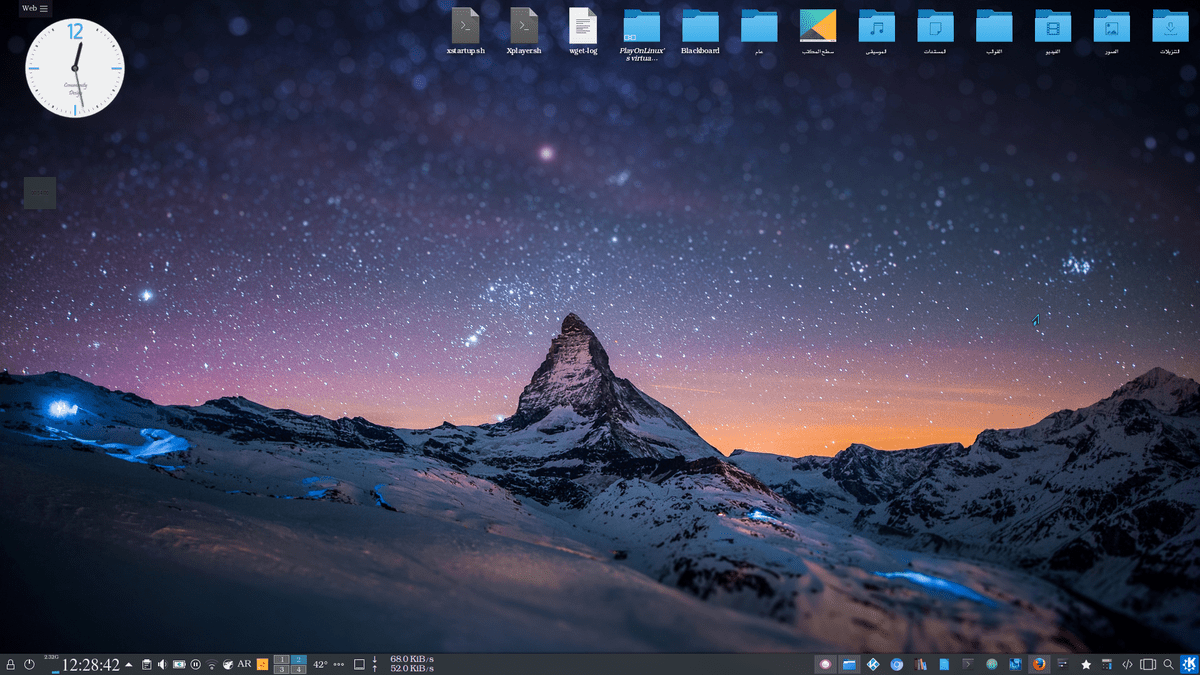
Task: Switch to virtual desktop 1
Action: (282, 659)
